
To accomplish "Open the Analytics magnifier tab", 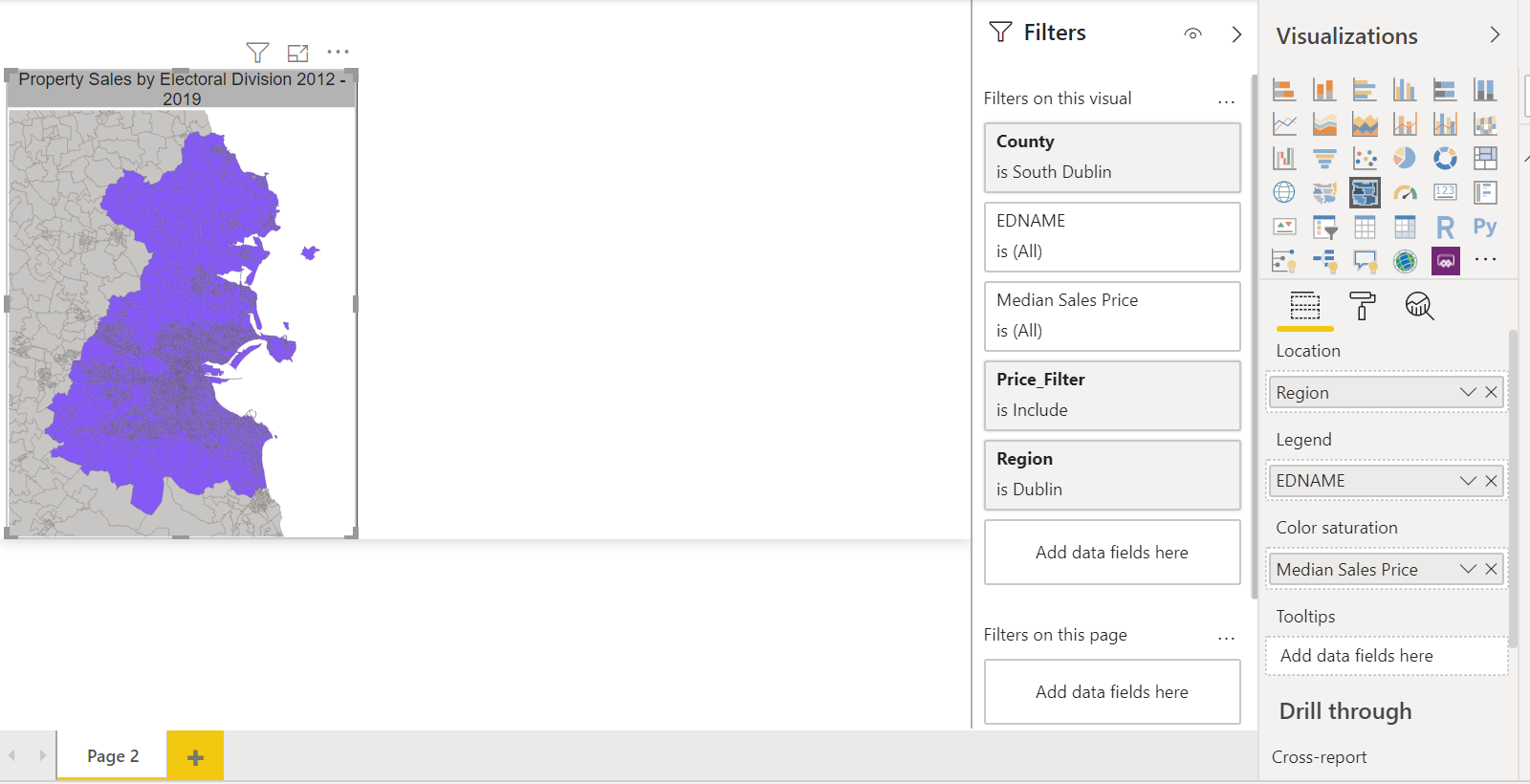I will [1419, 306].
